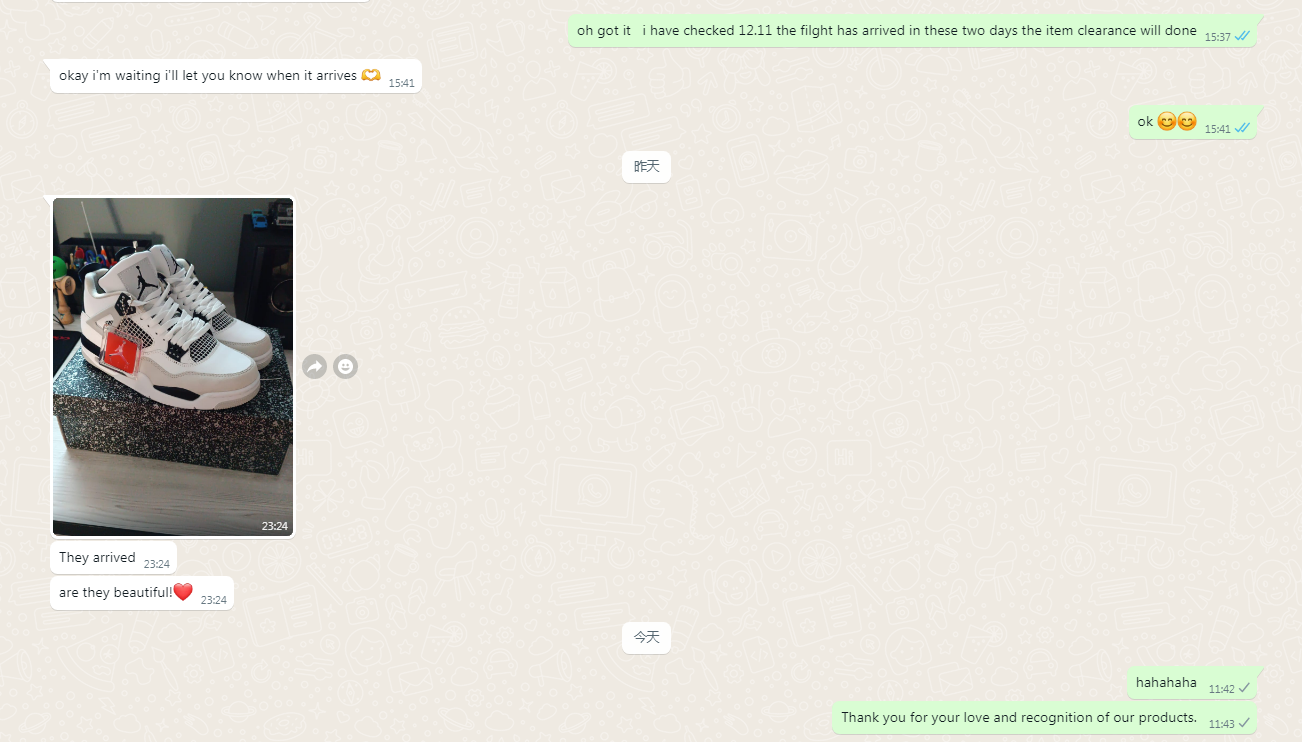Click the 今天 date separator
The height and width of the screenshot is (742, 1302).
pos(646,637)
